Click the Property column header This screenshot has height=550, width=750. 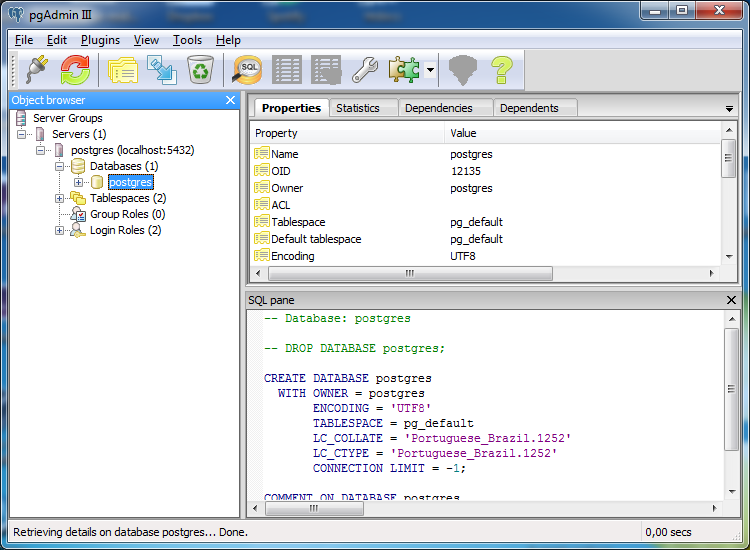(348, 133)
